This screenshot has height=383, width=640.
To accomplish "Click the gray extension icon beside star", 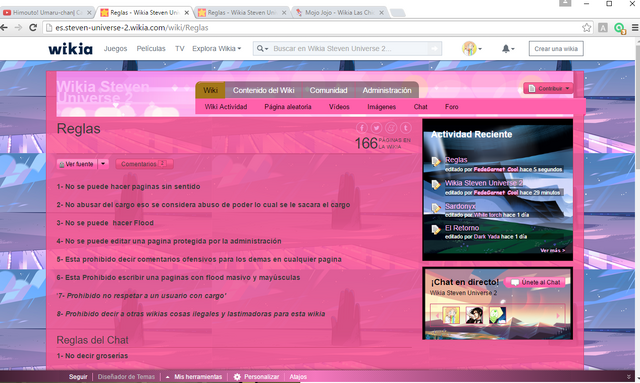I will click(x=603, y=28).
